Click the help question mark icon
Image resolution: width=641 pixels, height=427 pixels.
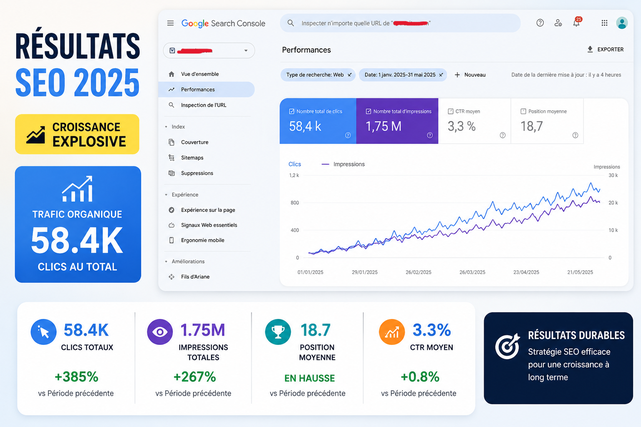coord(540,23)
